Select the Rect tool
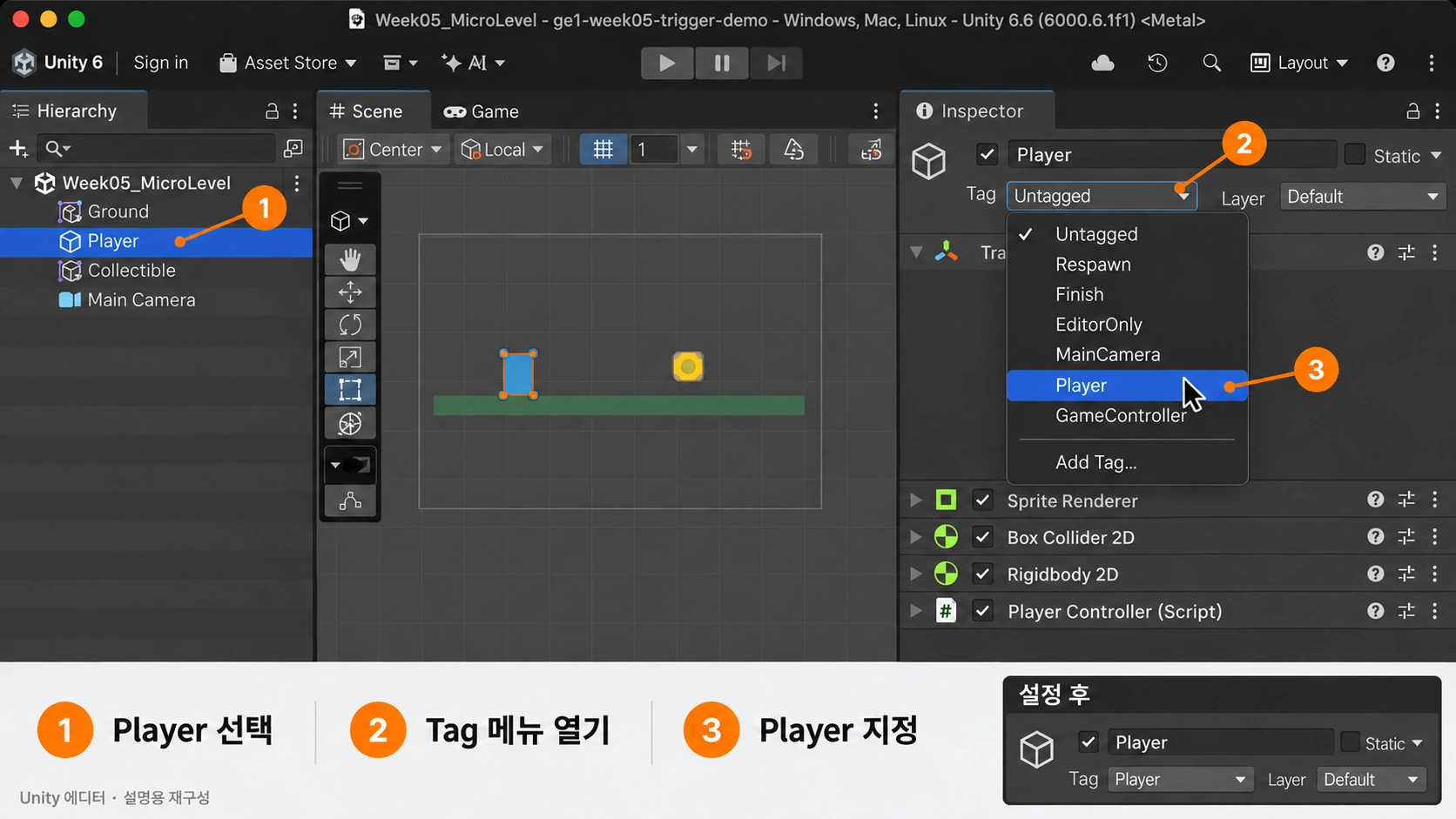 click(350, 390)
